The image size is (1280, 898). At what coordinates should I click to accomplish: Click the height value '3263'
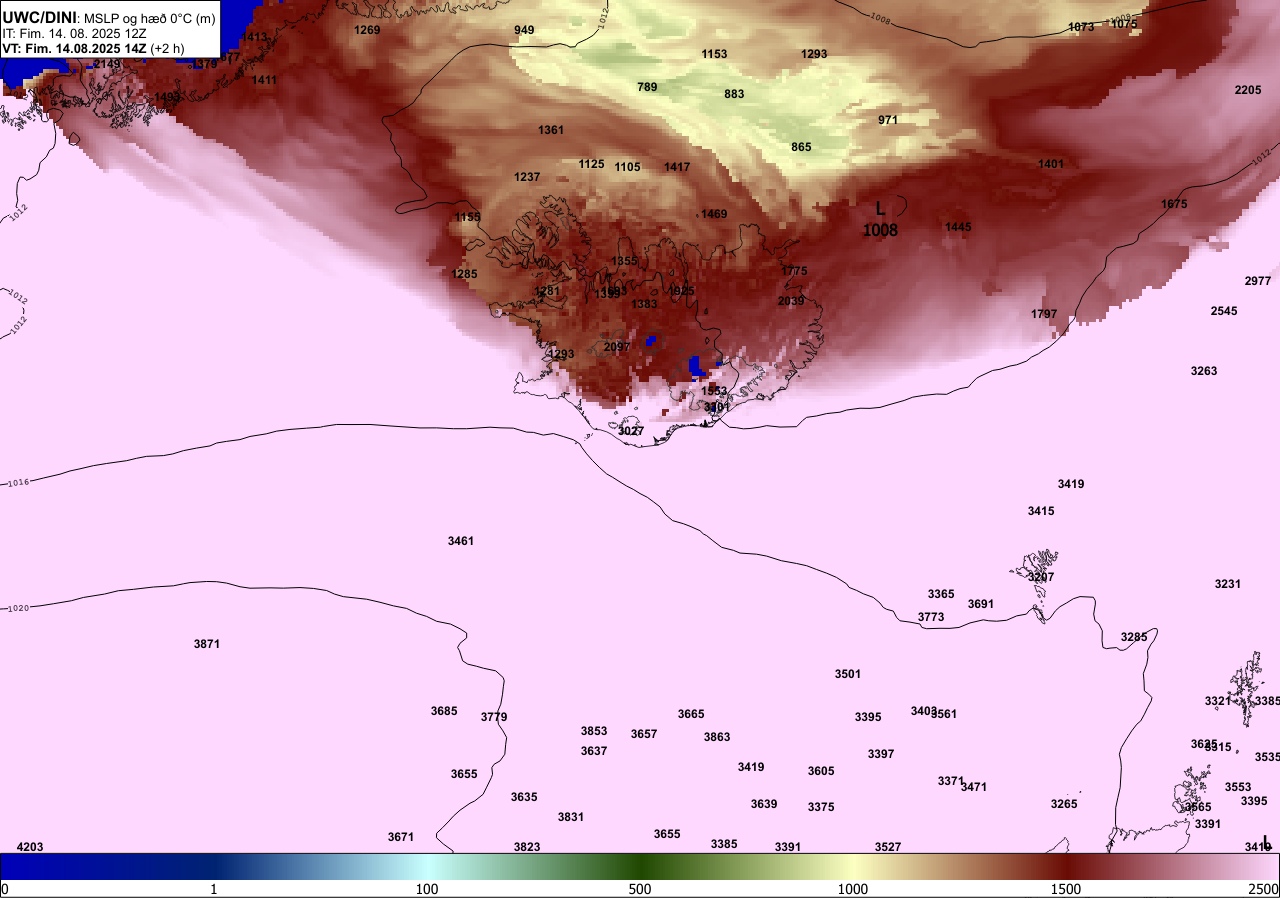(1204, 371)
